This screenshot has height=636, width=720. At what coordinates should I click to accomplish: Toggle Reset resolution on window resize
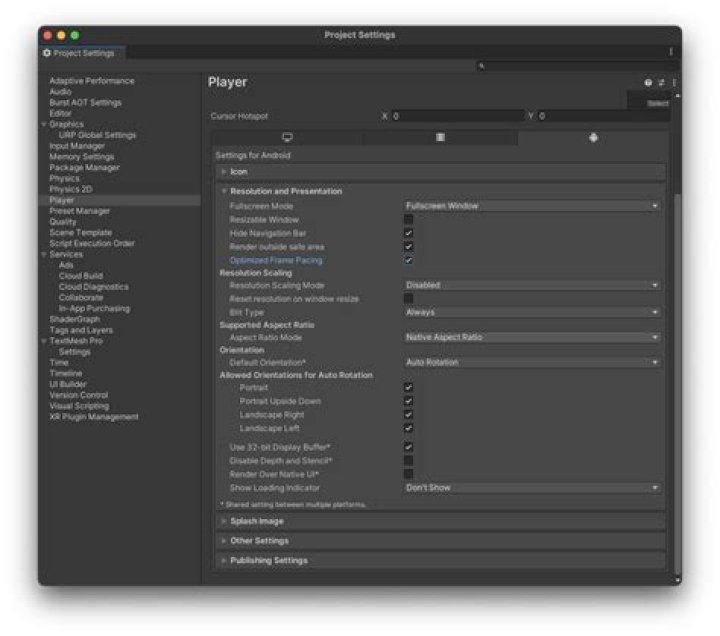(408, 299)
